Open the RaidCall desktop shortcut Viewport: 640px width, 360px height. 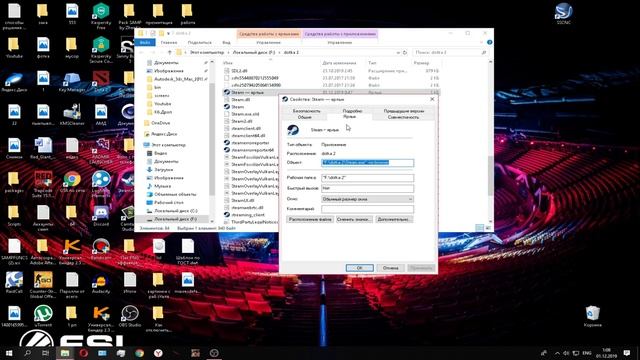(x=14, y=282)
